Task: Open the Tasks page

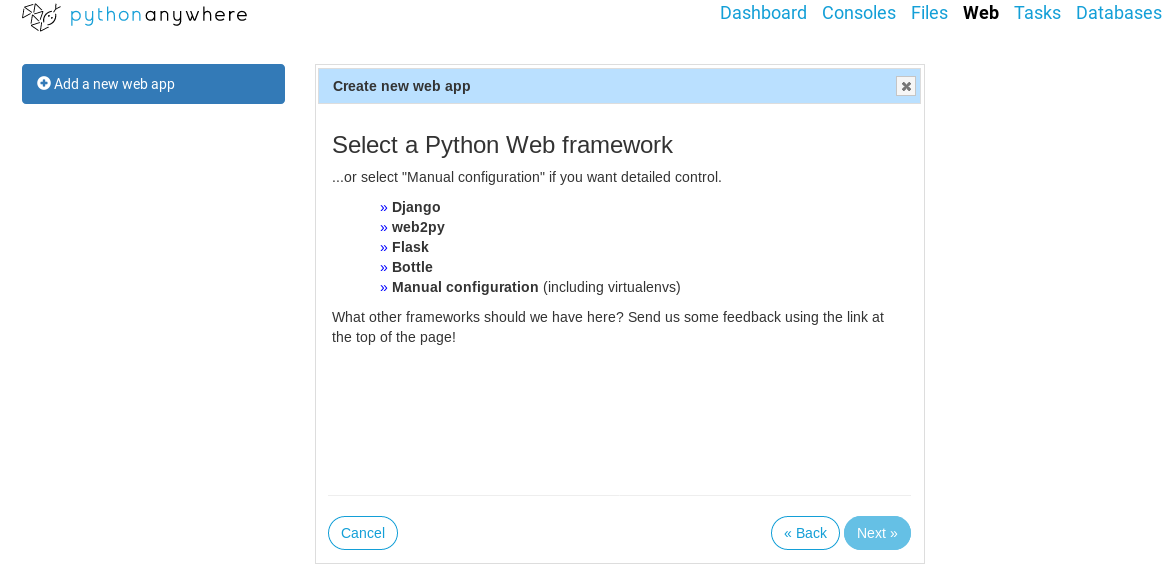Action: [1037, 13]
